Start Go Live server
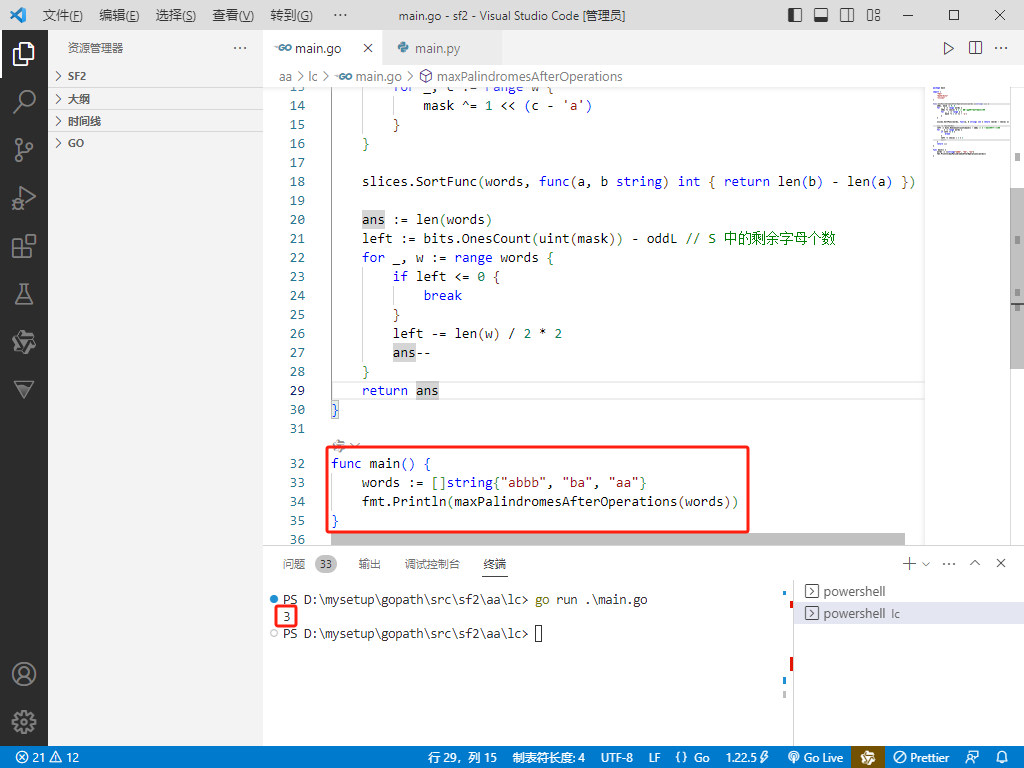This screenshot has width=1024, height=768. 816,758
